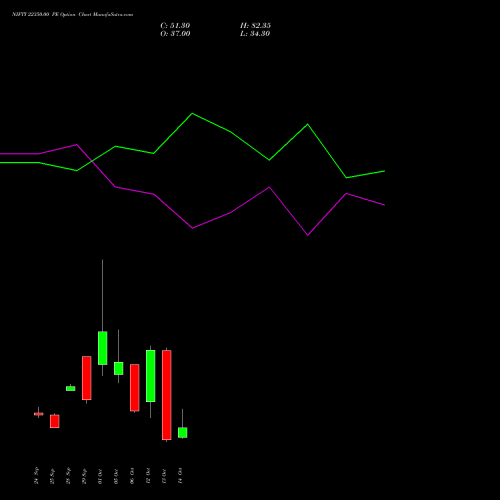Select the small red candle above 24 Sep

[39, 414]
